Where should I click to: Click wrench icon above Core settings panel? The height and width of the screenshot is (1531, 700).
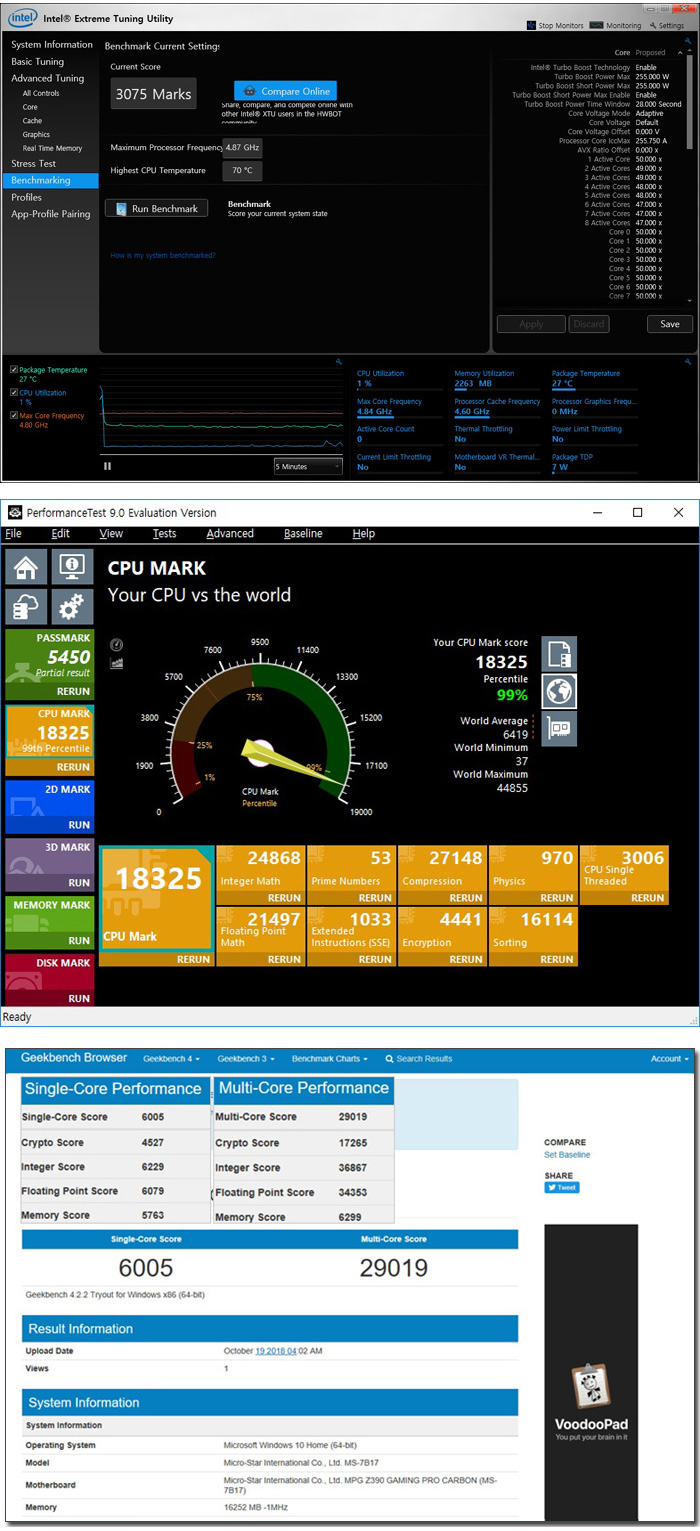(689, 41)
